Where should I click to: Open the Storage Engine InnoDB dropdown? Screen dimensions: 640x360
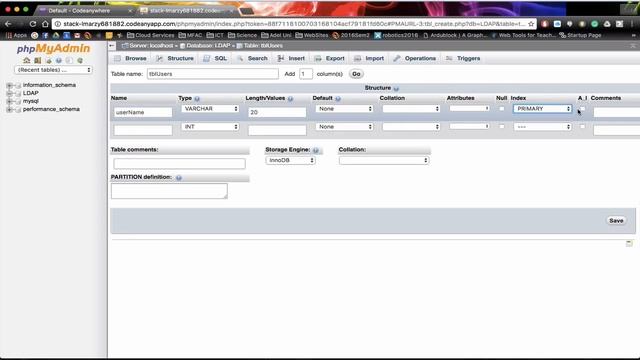290,160
